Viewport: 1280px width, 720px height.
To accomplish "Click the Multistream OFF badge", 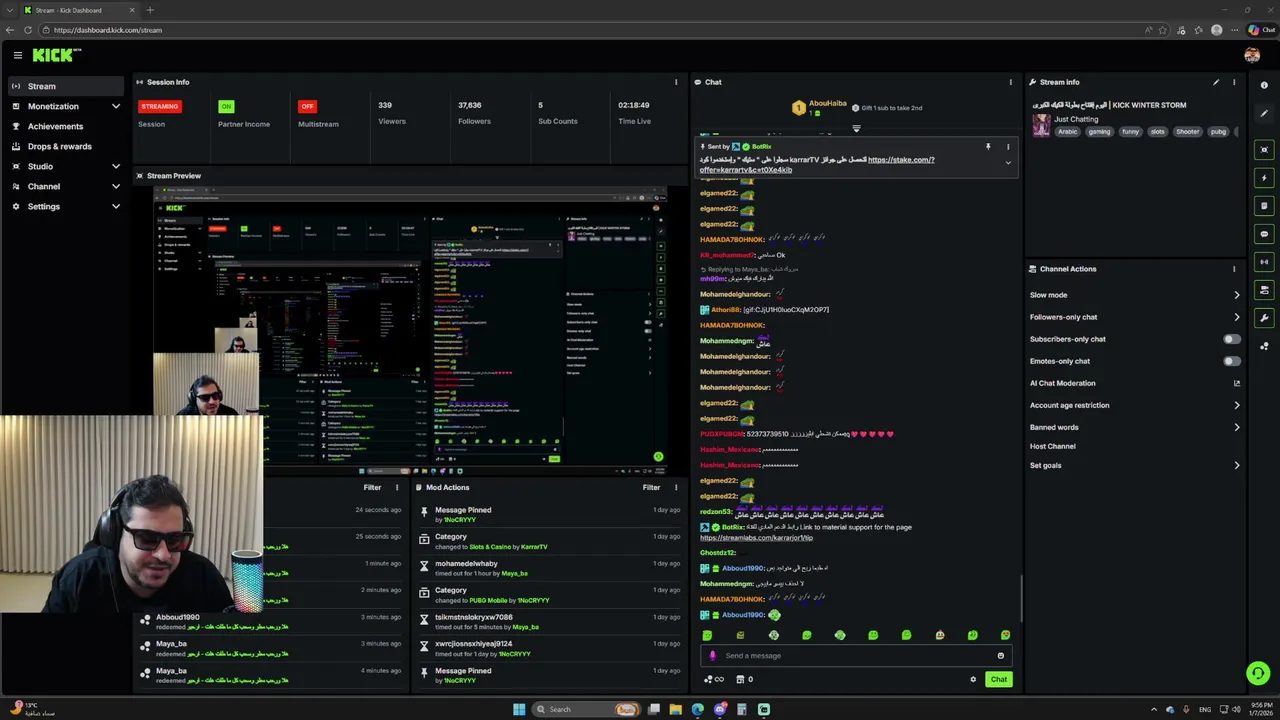I will [307, 106].
